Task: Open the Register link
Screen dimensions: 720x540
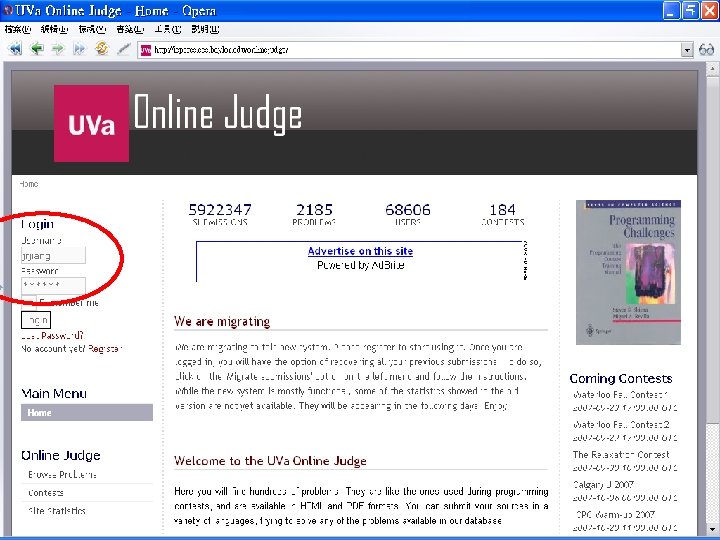Action: click(x=105, y=349)
